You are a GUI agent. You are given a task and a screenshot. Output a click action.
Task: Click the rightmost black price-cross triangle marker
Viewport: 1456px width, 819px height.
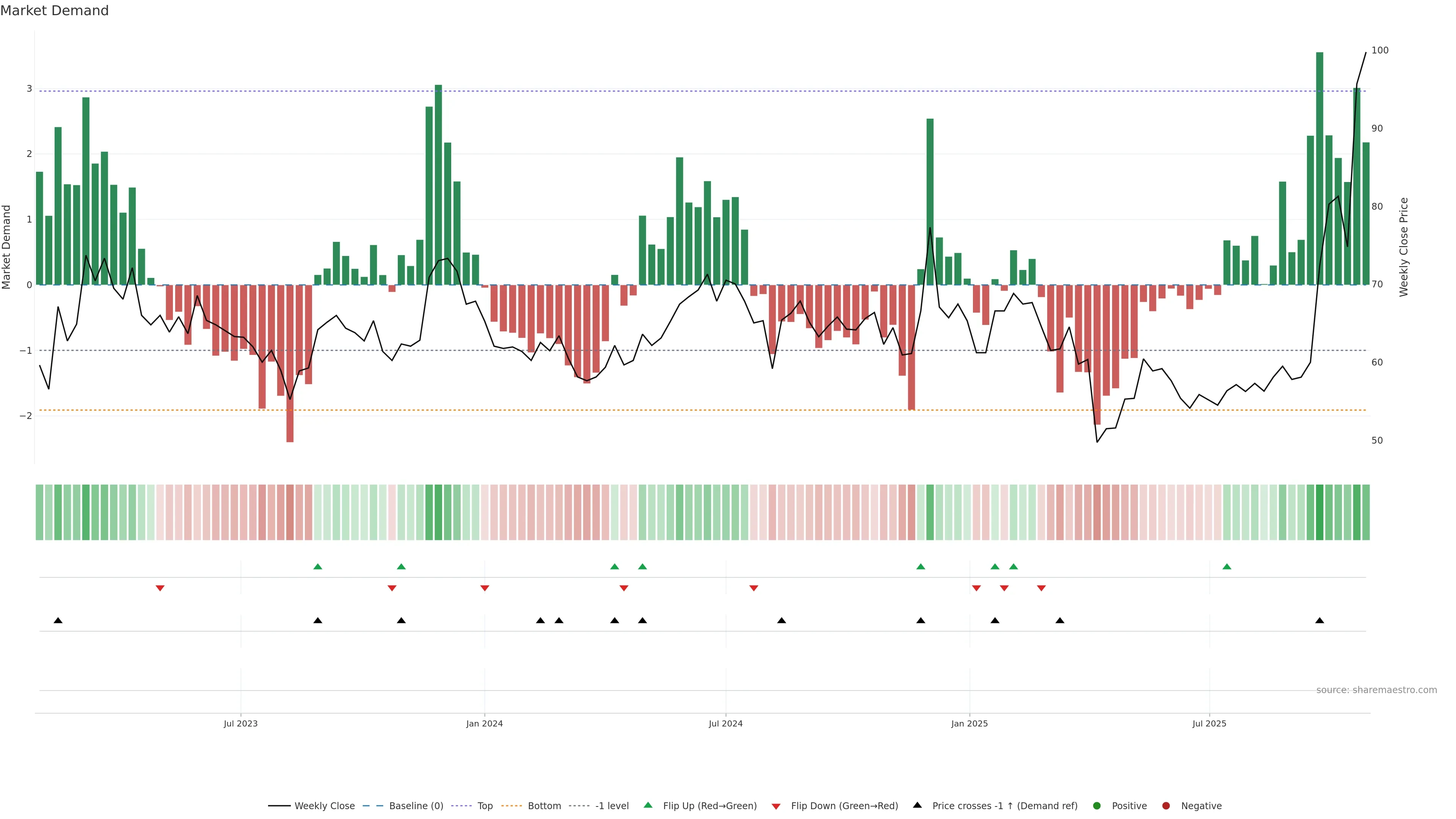point(1319,621)
